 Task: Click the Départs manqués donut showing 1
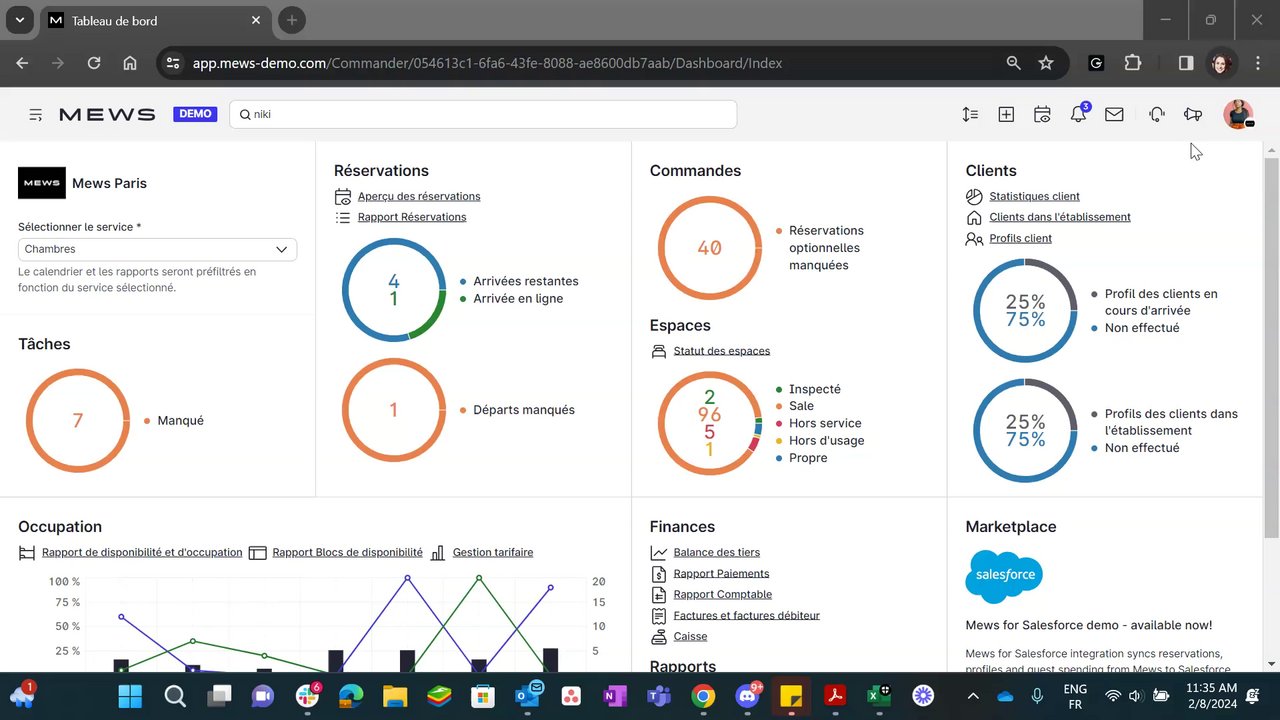[x=394, y=410]
